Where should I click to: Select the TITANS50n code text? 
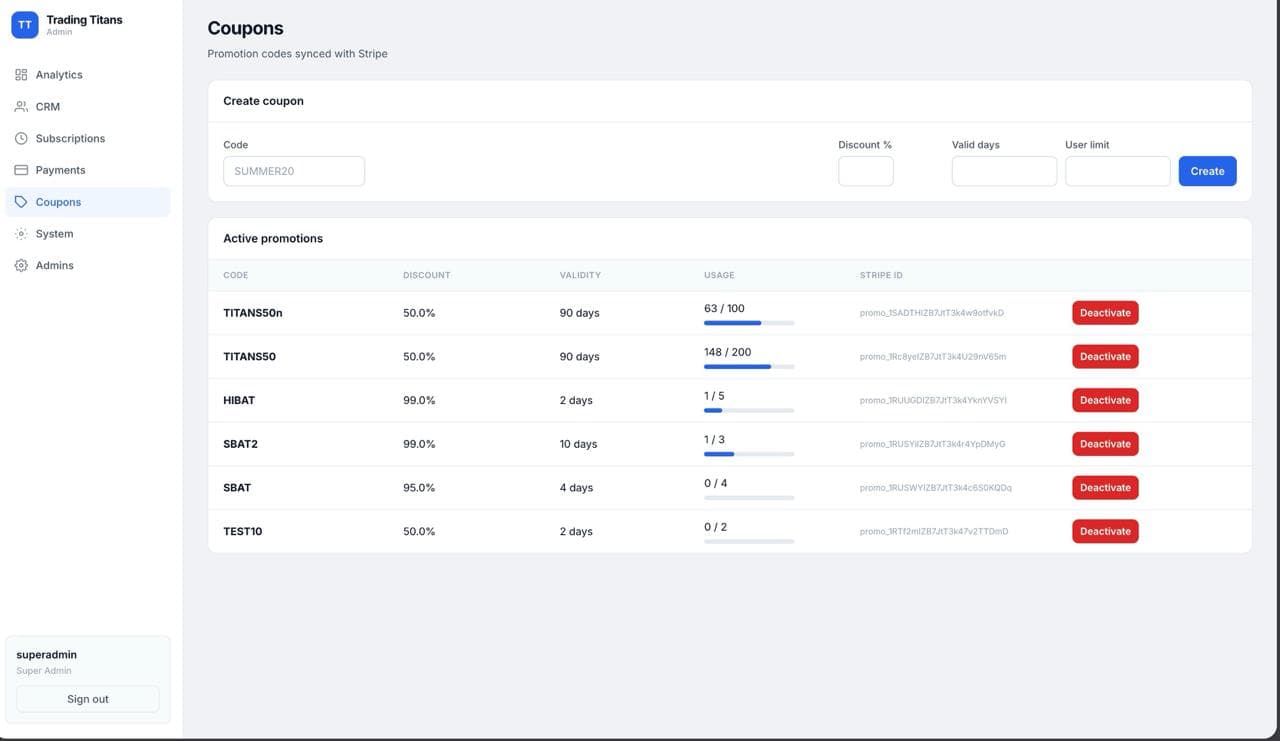coord(253,313)
